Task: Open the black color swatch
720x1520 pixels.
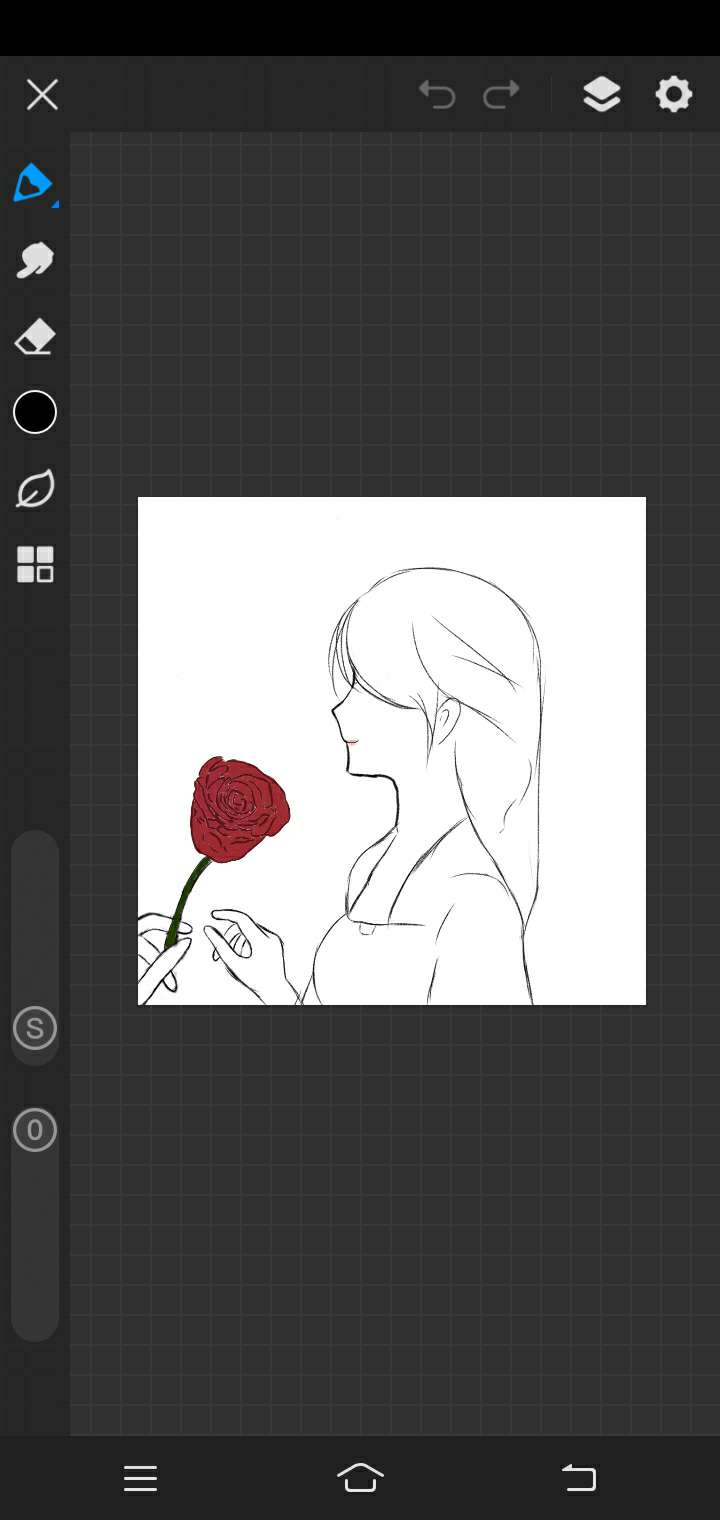Action: tap(35, 413)
